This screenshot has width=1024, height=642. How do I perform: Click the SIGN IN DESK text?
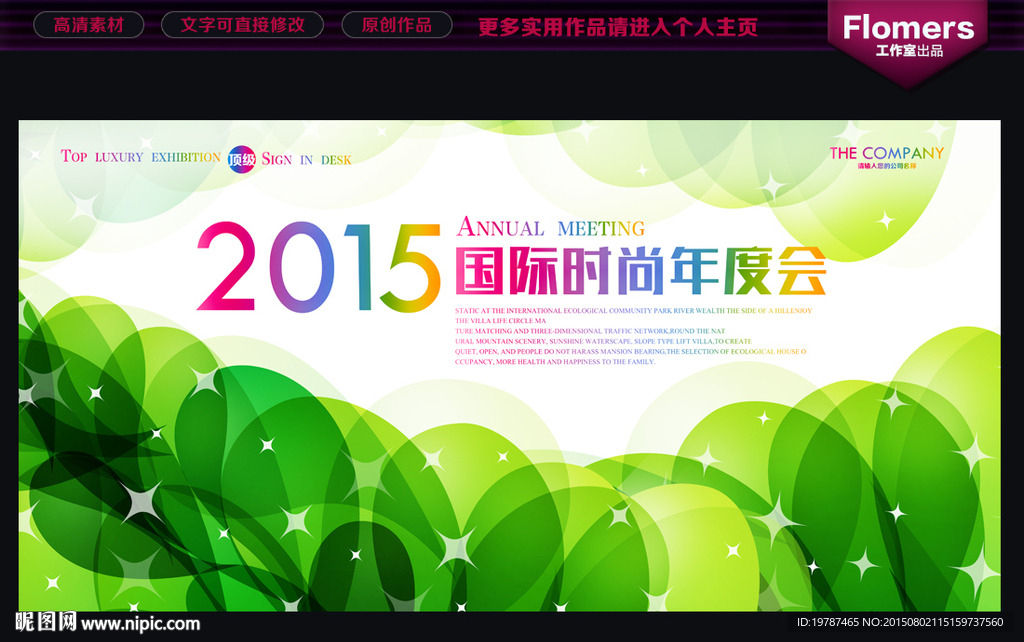pos(306,159)
